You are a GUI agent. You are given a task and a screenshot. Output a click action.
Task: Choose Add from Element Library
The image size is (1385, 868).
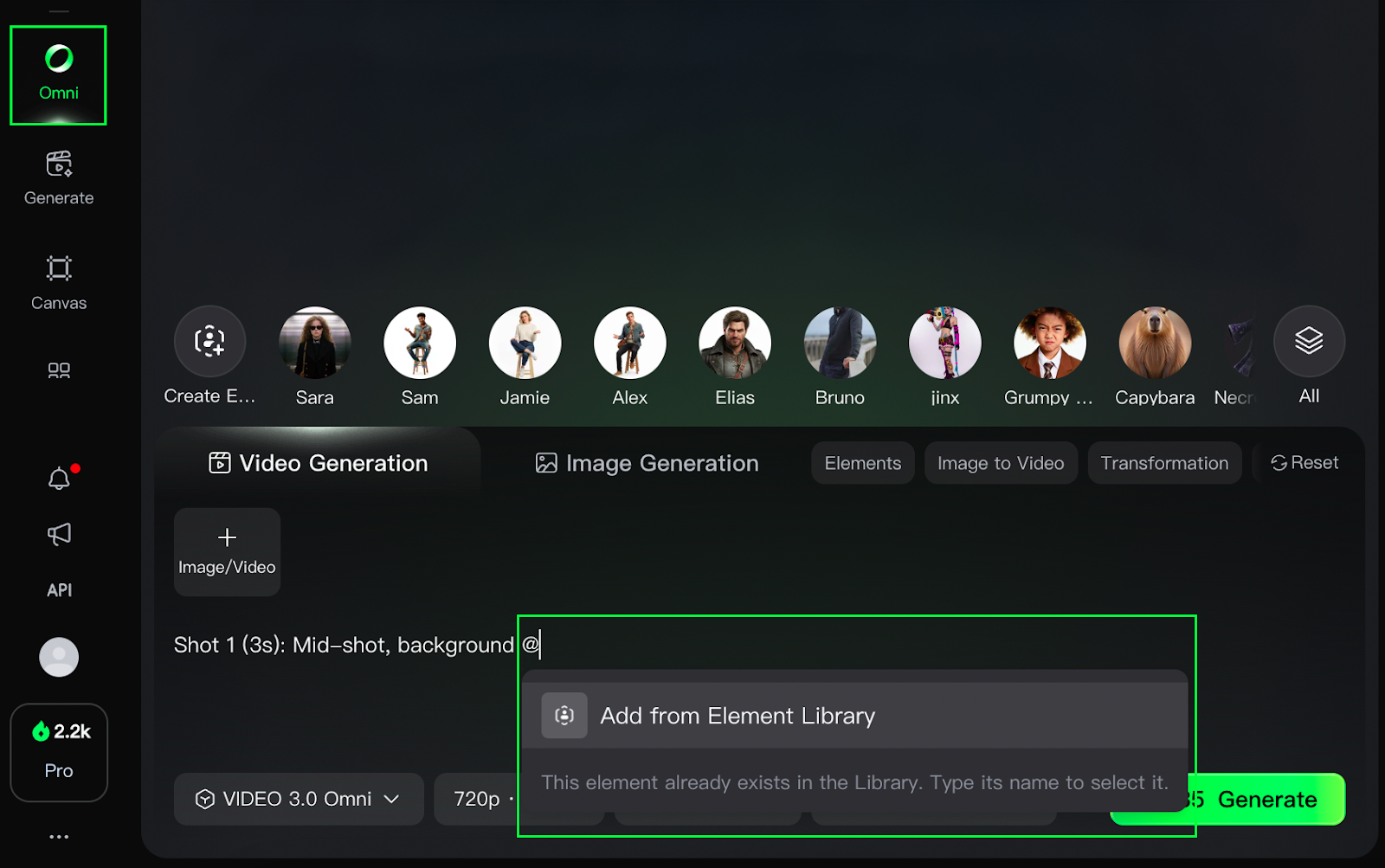[x=737, y=716]
